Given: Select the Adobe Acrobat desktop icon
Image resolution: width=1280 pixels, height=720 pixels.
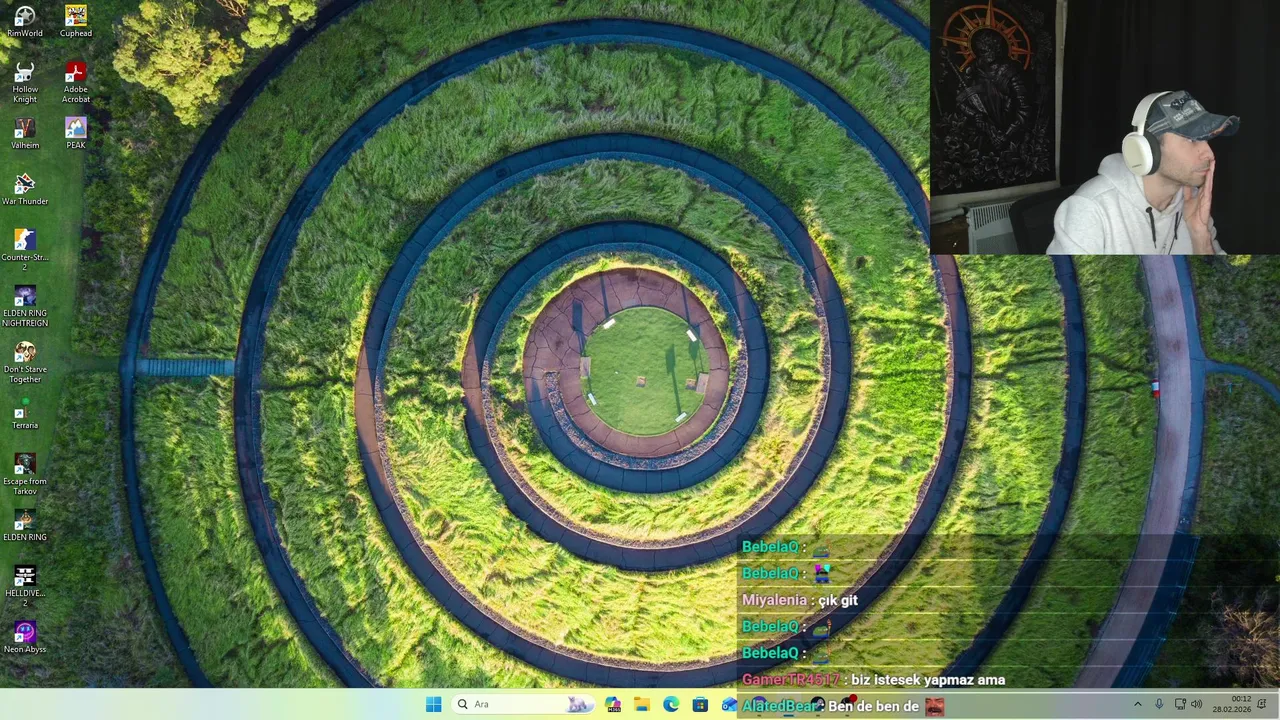Looking at the screenshot, I should 76,82.
